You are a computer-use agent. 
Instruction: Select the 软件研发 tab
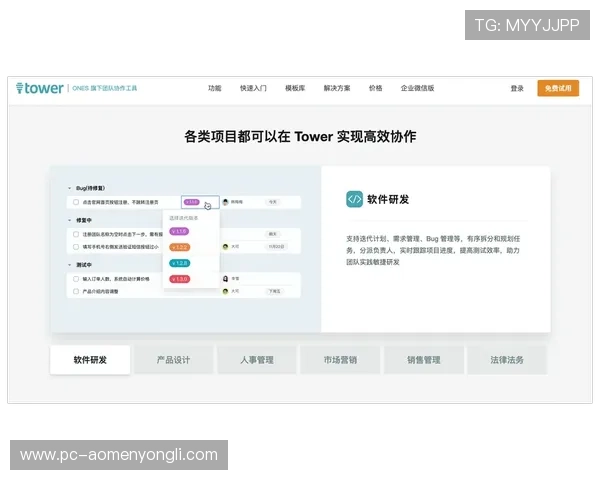coord(90,360)
